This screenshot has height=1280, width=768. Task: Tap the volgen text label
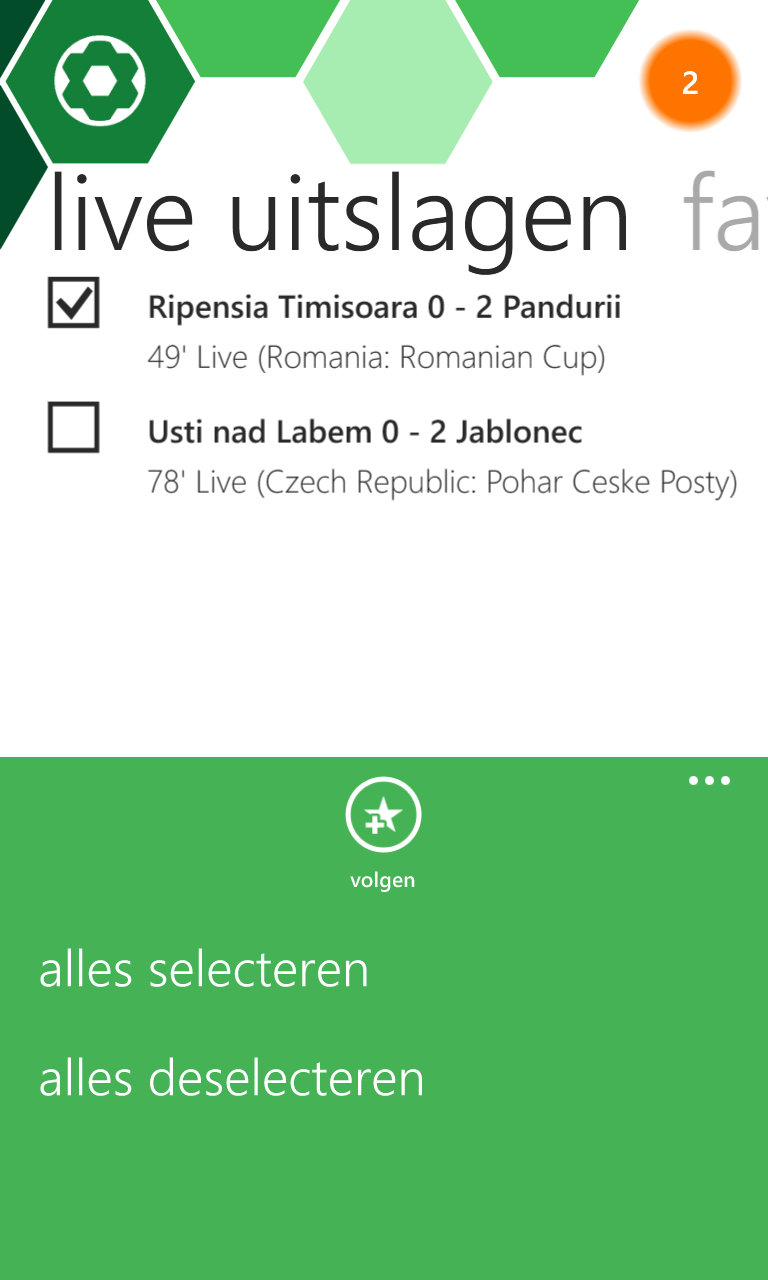382,881
